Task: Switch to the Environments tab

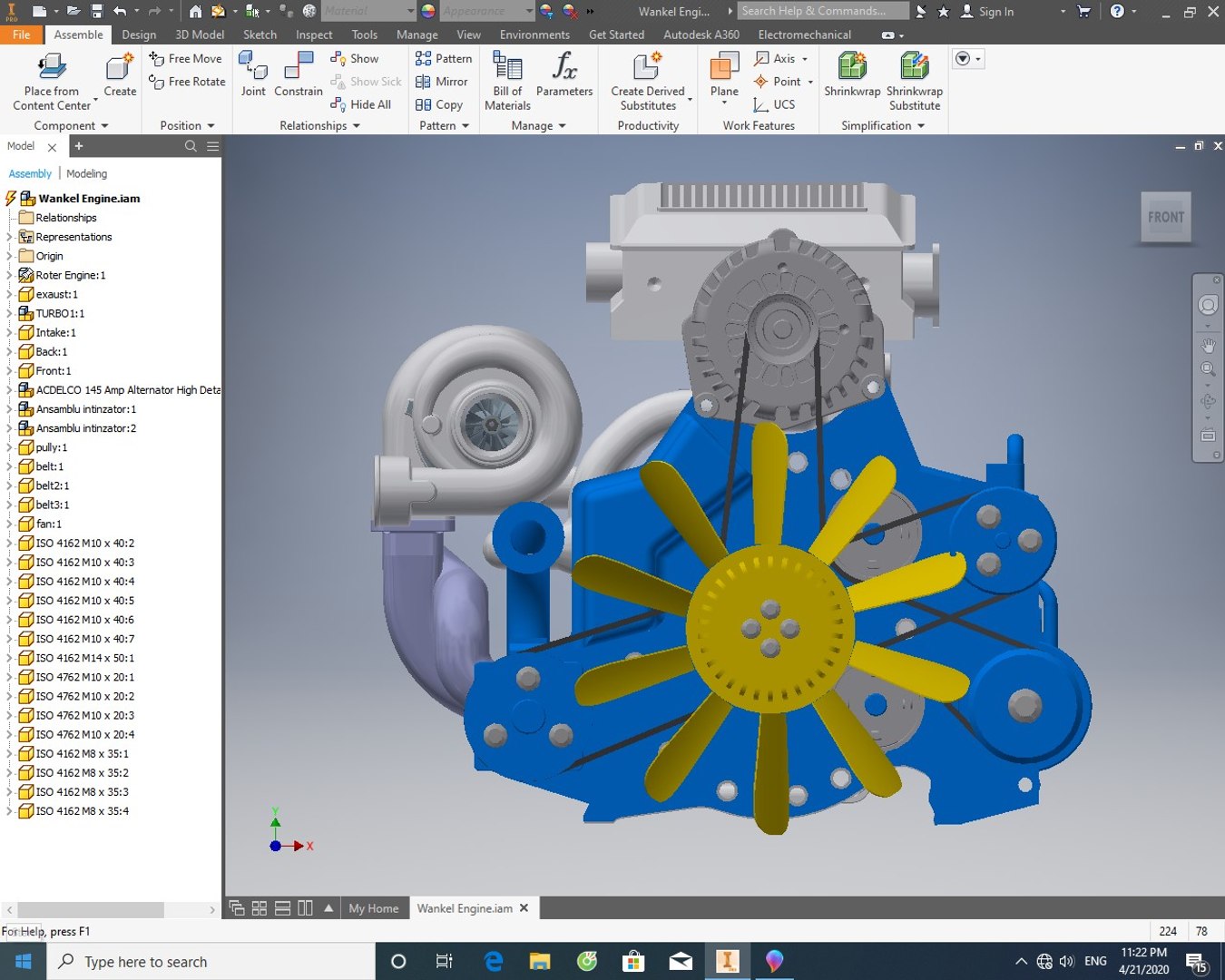Action: [x=534, y=34]
